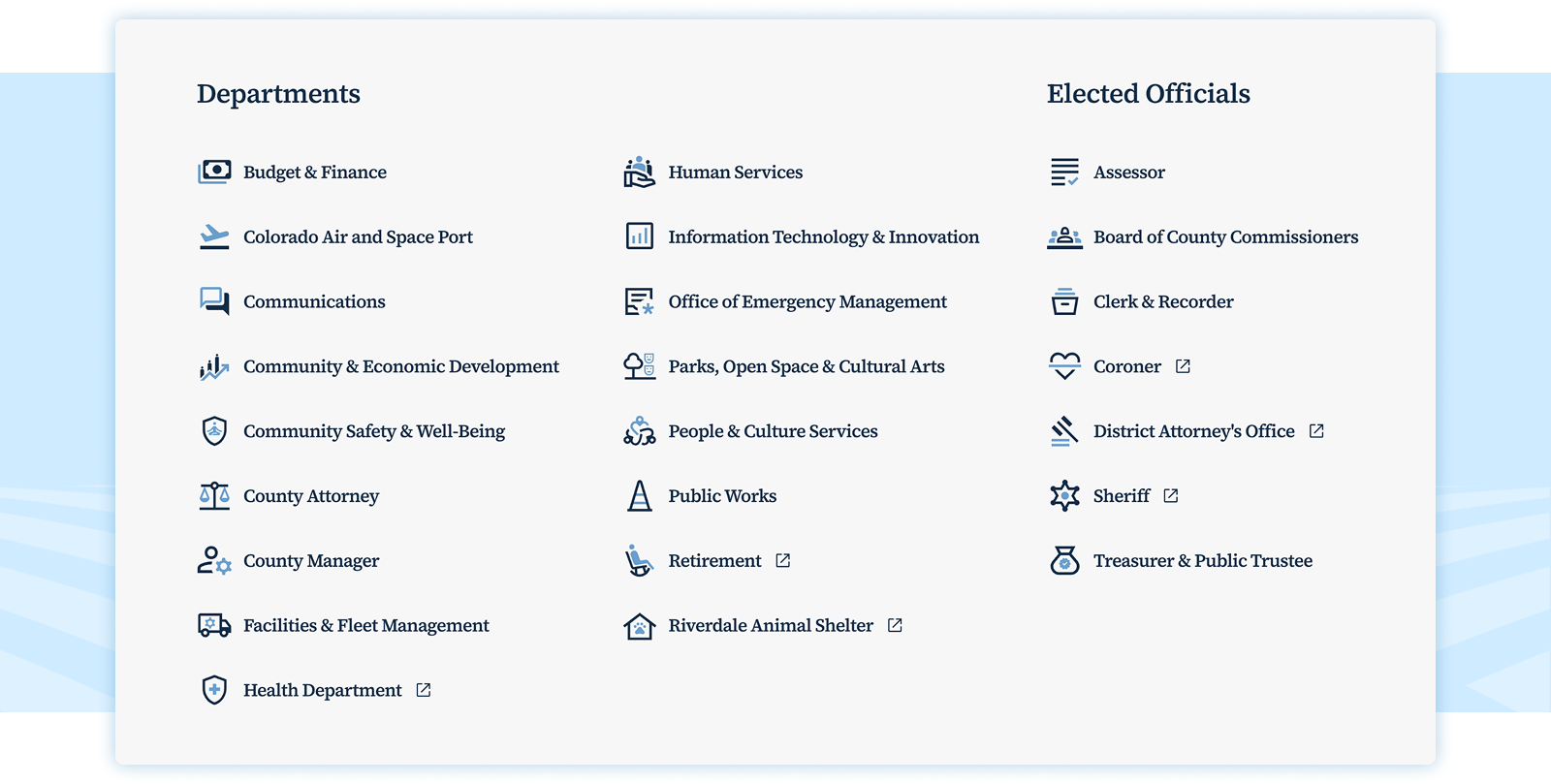The height and width of the screenshot is (784, 1551).
Task: Click the Public Works cone icon
Action: point(640,496)
